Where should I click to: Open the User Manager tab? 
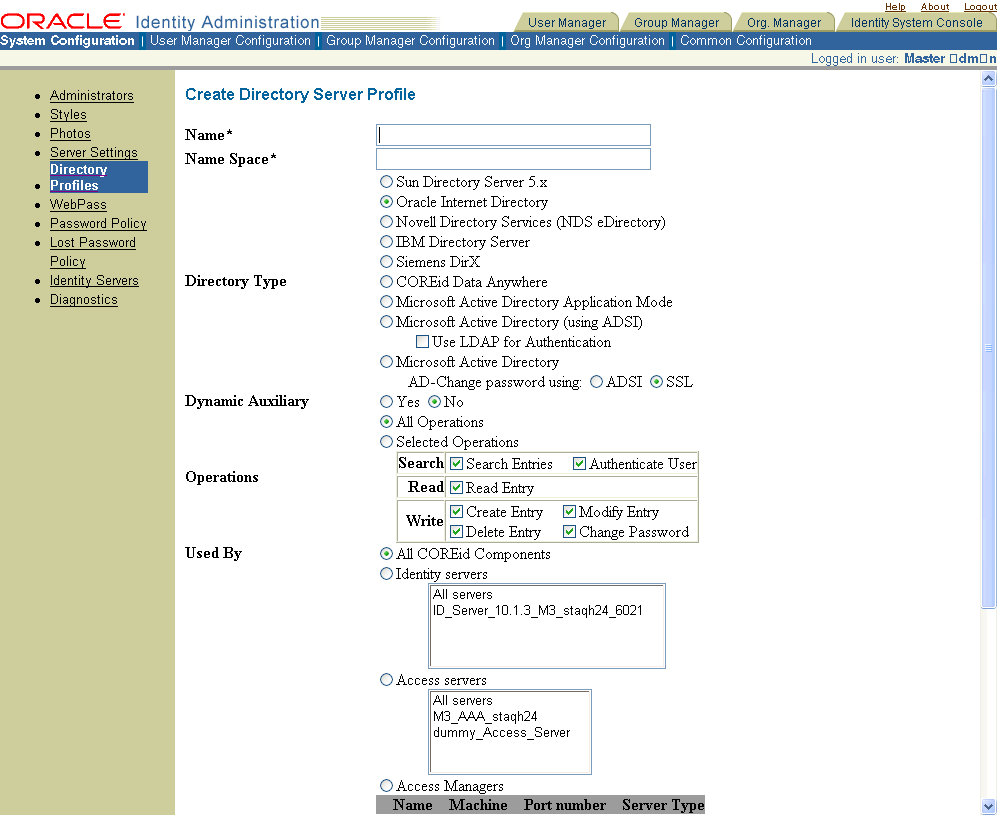566,22
